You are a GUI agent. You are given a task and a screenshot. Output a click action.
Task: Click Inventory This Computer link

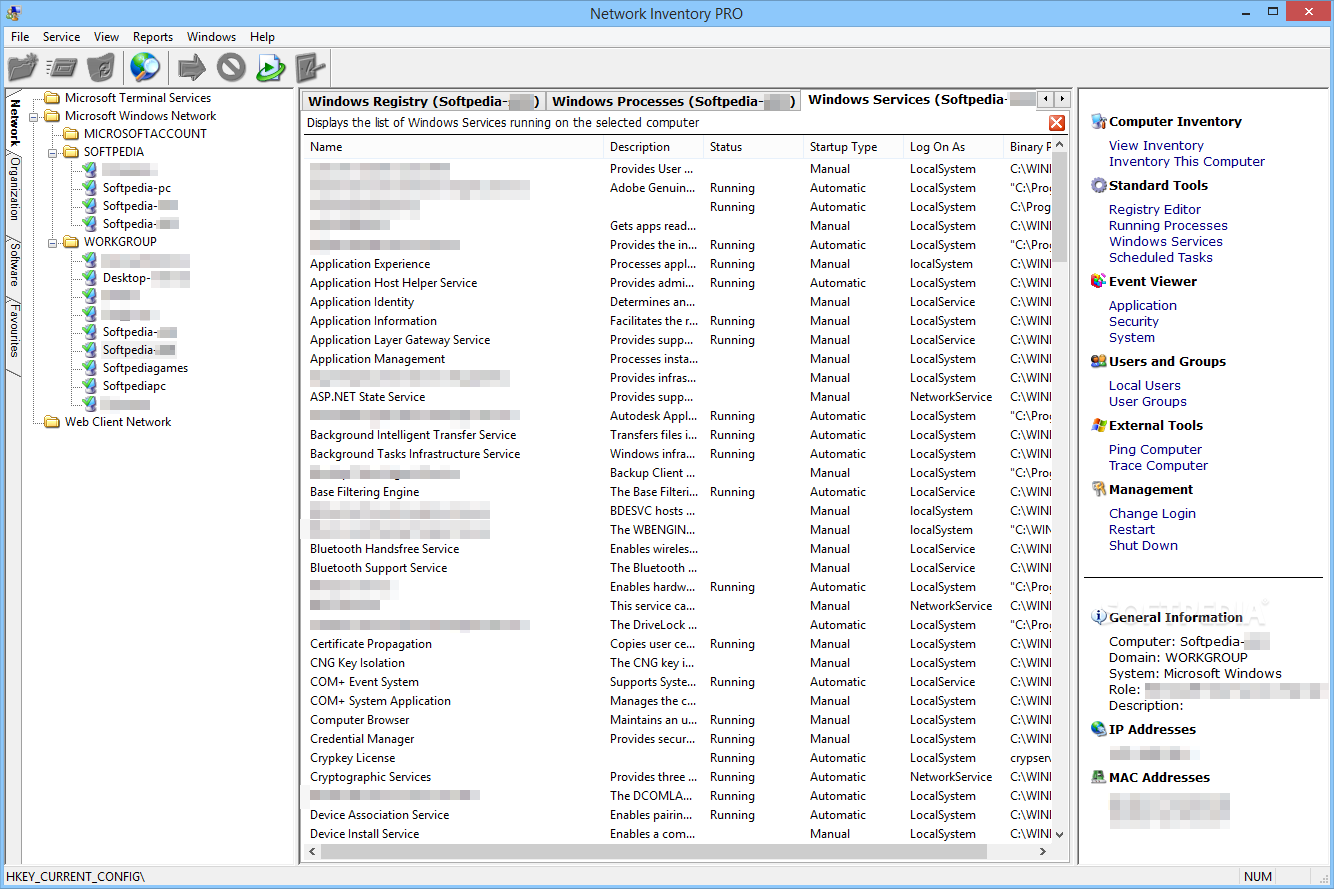pos(1187,161)
